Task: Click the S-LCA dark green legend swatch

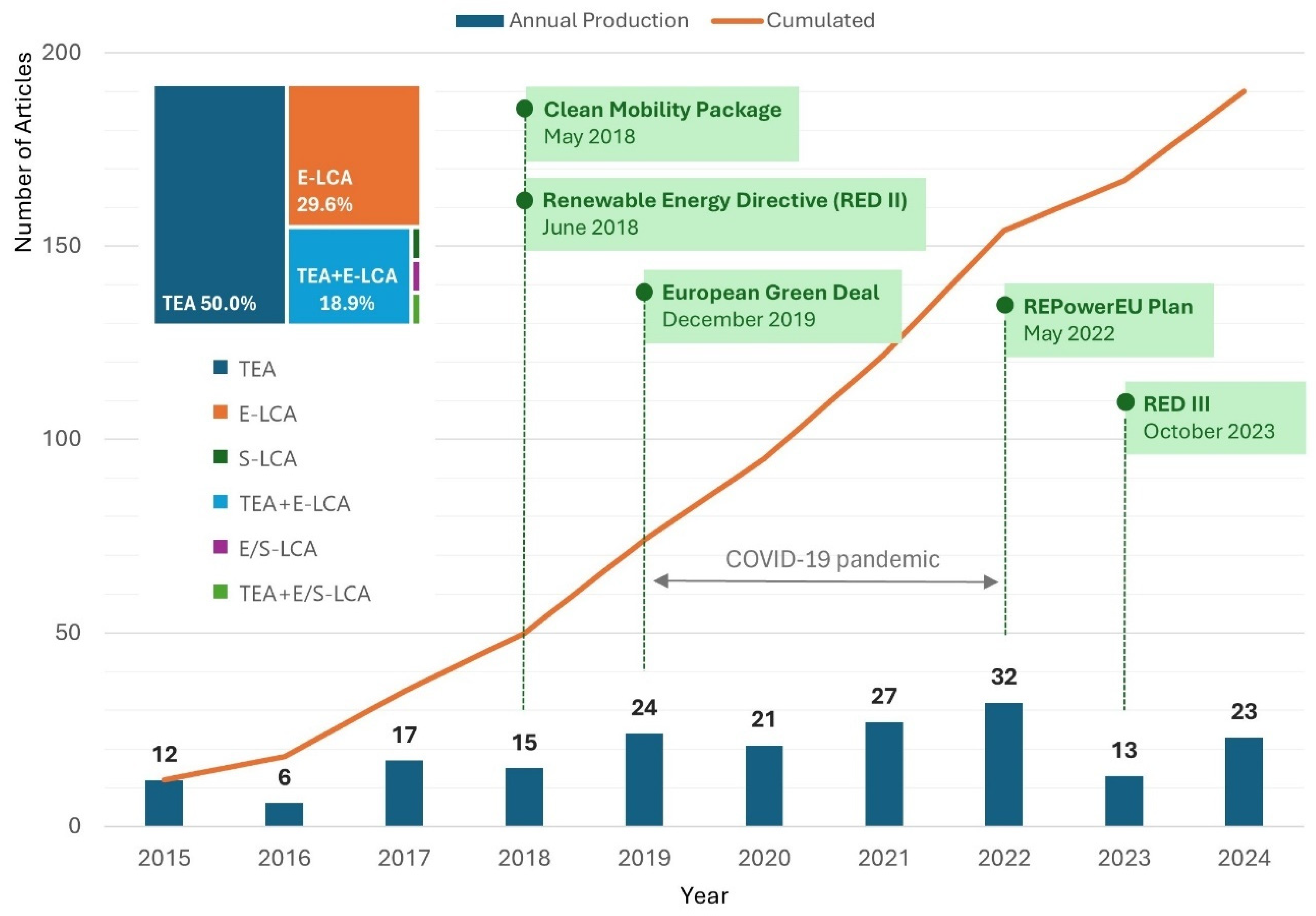Action: [221, 457]
